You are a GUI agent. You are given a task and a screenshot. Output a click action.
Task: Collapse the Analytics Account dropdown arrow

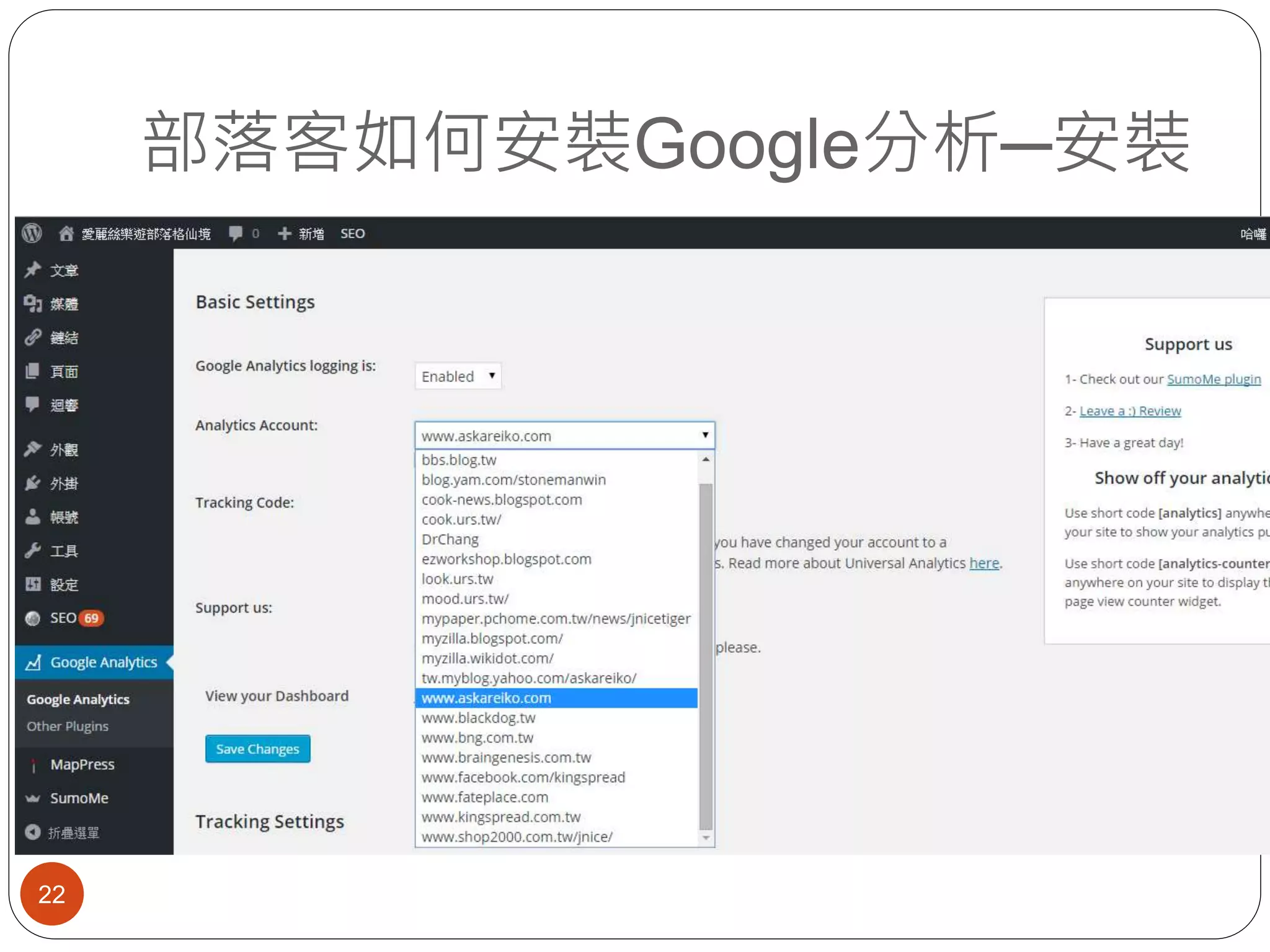tap(705, 435)
